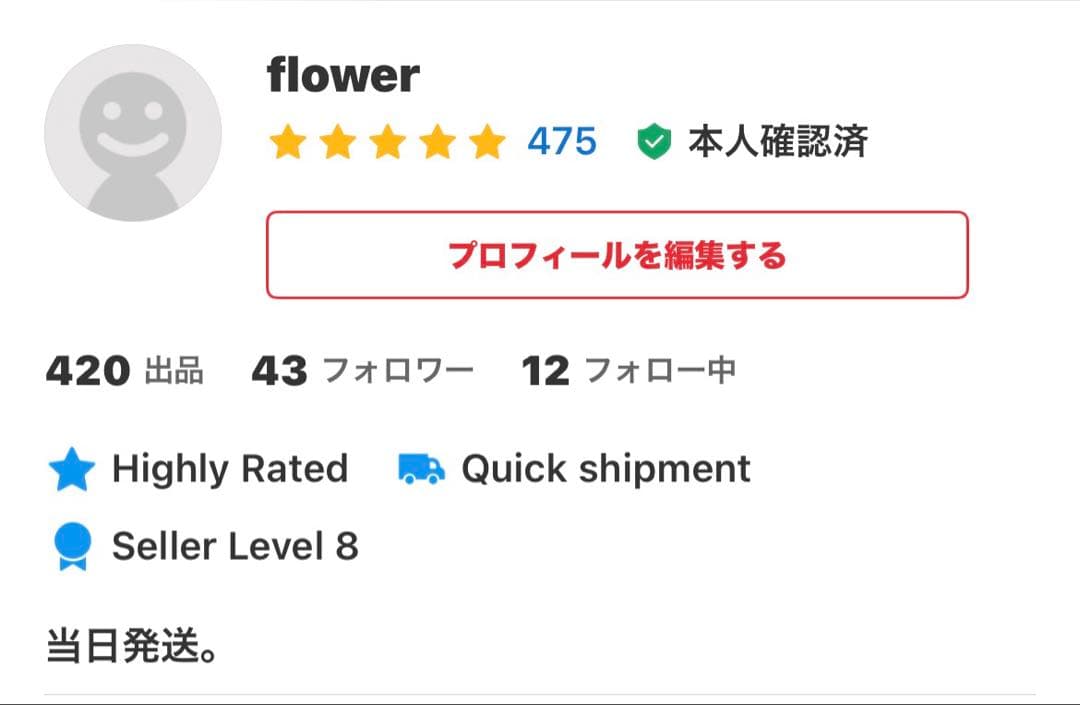Click the flower username heading
This screenshot has height=705, width=1080.
[343, 76]
